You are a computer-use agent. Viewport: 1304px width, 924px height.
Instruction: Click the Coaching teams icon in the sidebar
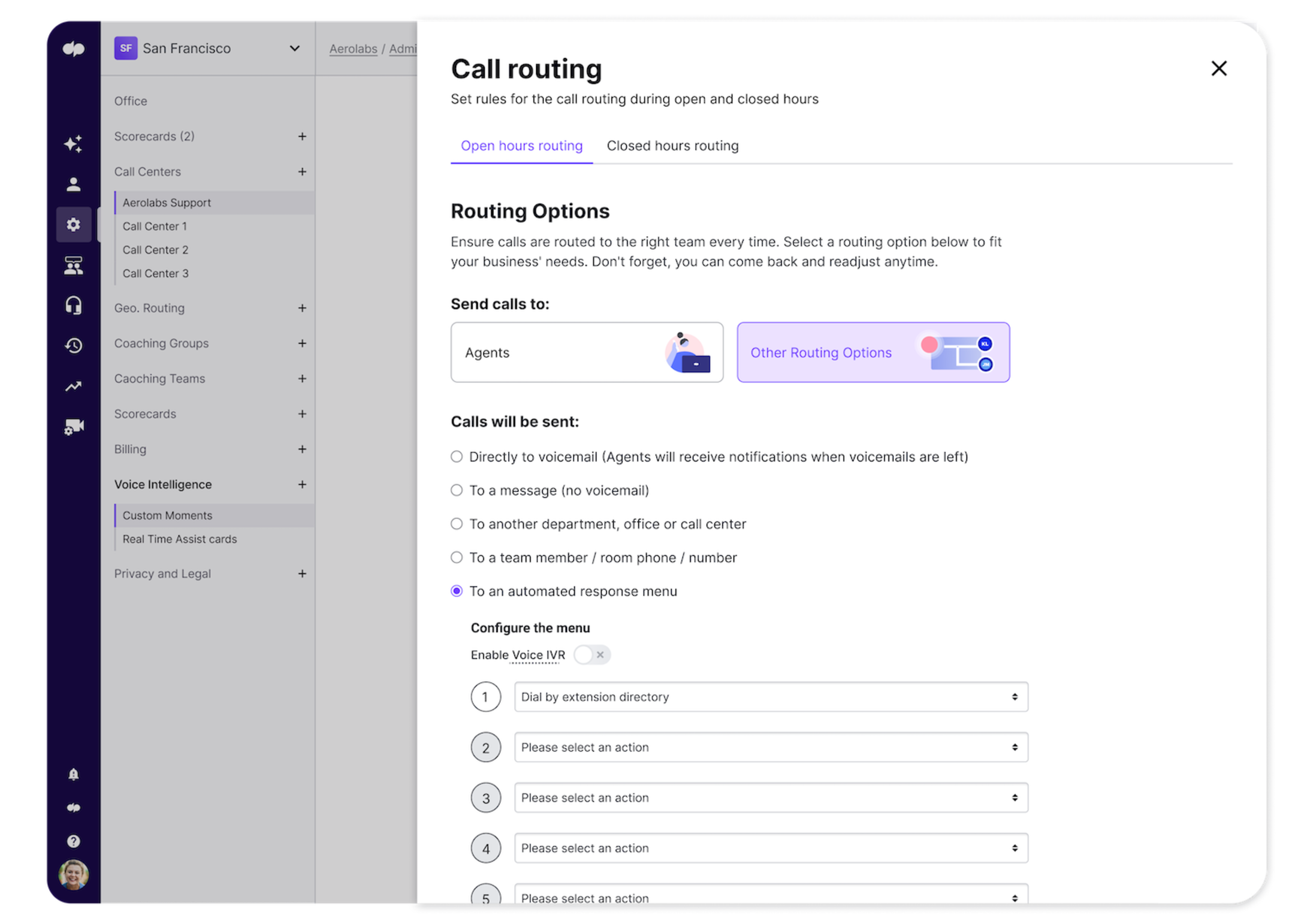[x=73, y=265]
